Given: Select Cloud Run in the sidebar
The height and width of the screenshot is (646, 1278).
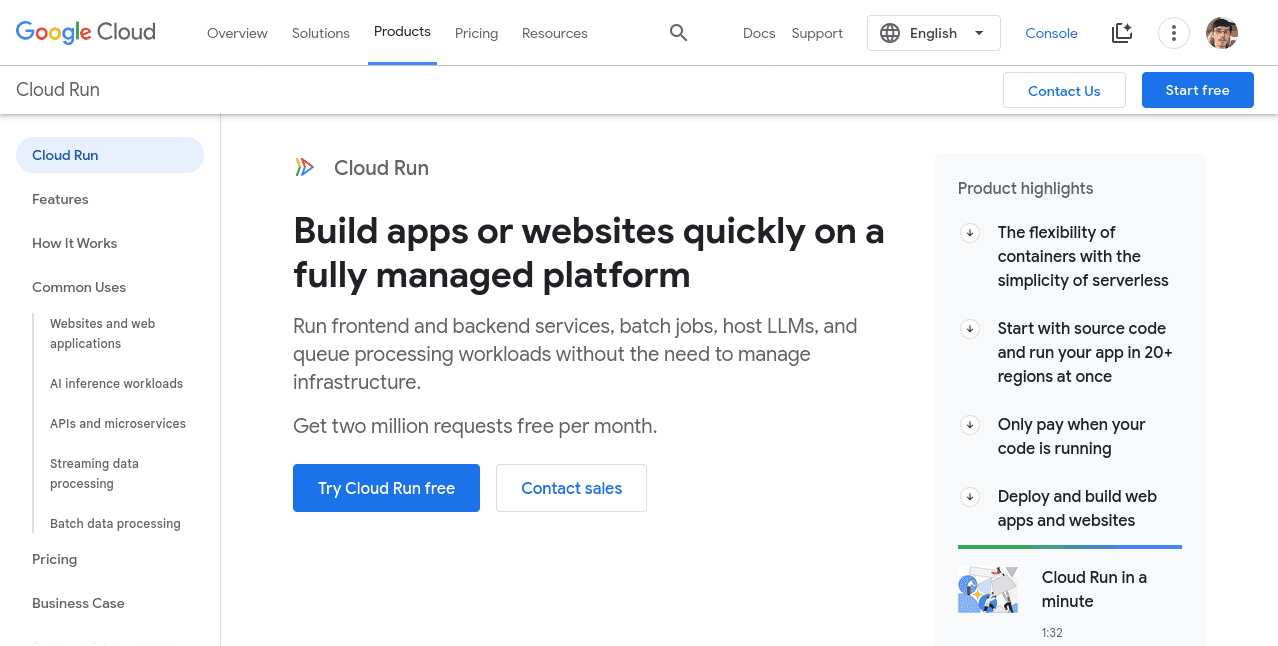Looking at the screenshot, I should click(x=110, y=155).
